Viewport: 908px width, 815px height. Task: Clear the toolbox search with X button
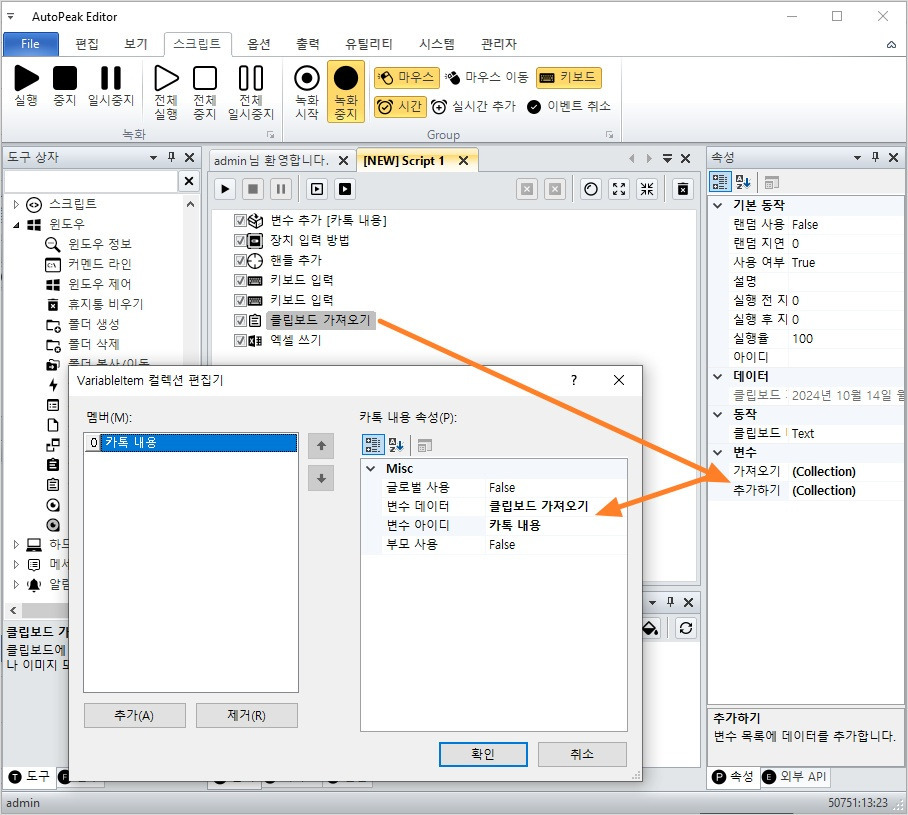189,181
